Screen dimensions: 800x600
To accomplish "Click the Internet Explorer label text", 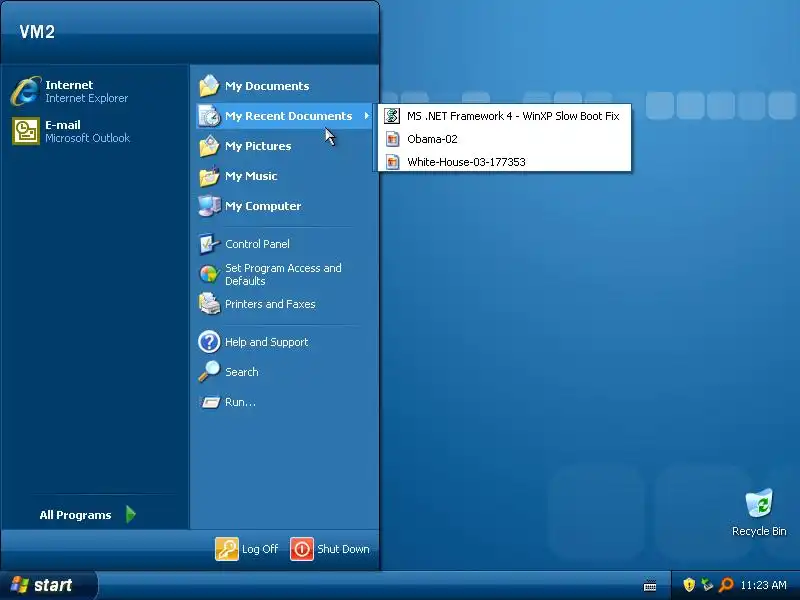I will tap(87, 98).
